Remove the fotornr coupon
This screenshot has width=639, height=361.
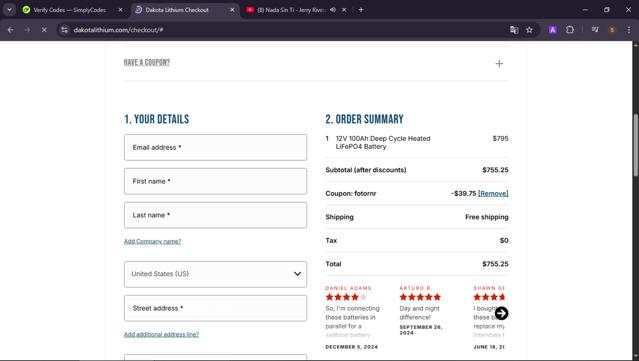point(493,194)
